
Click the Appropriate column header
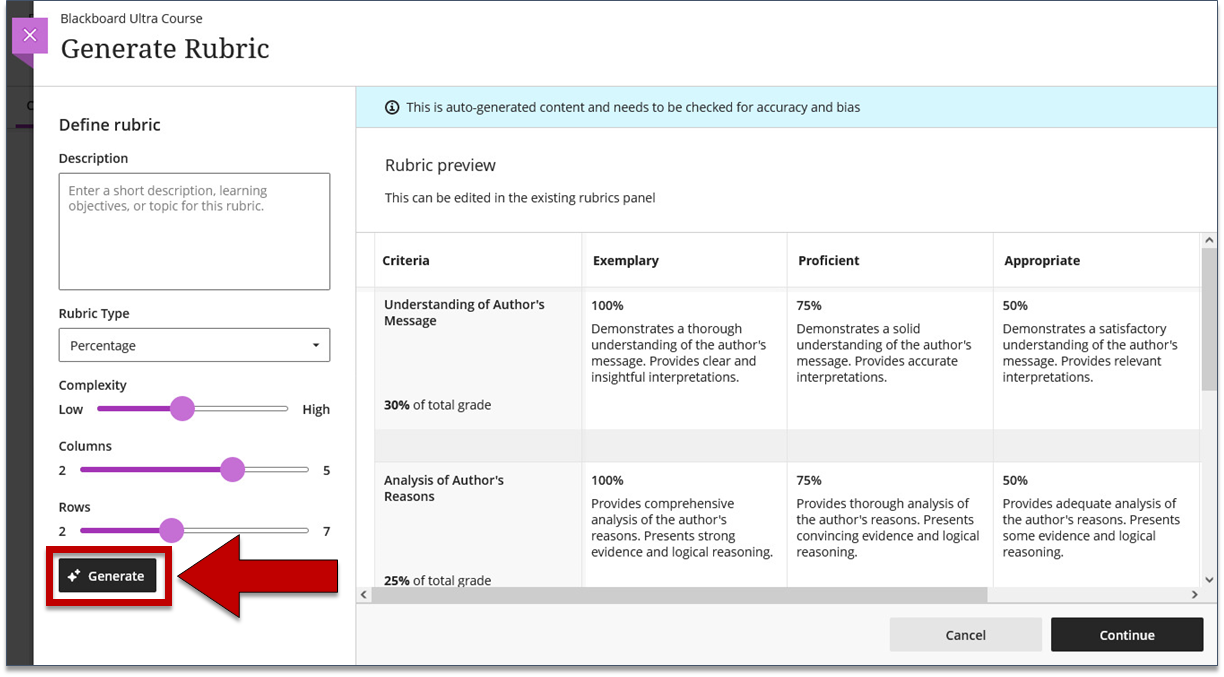click(1042, 260)
